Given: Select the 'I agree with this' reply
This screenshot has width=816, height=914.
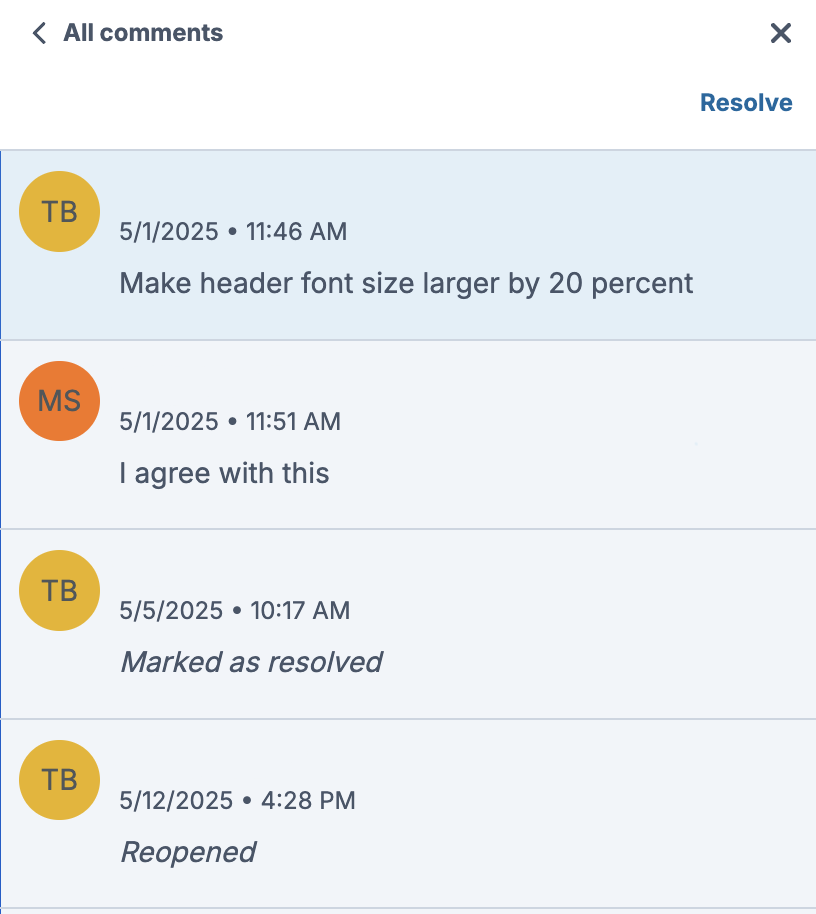Looking at the screenshot, I should click(224, 473).
